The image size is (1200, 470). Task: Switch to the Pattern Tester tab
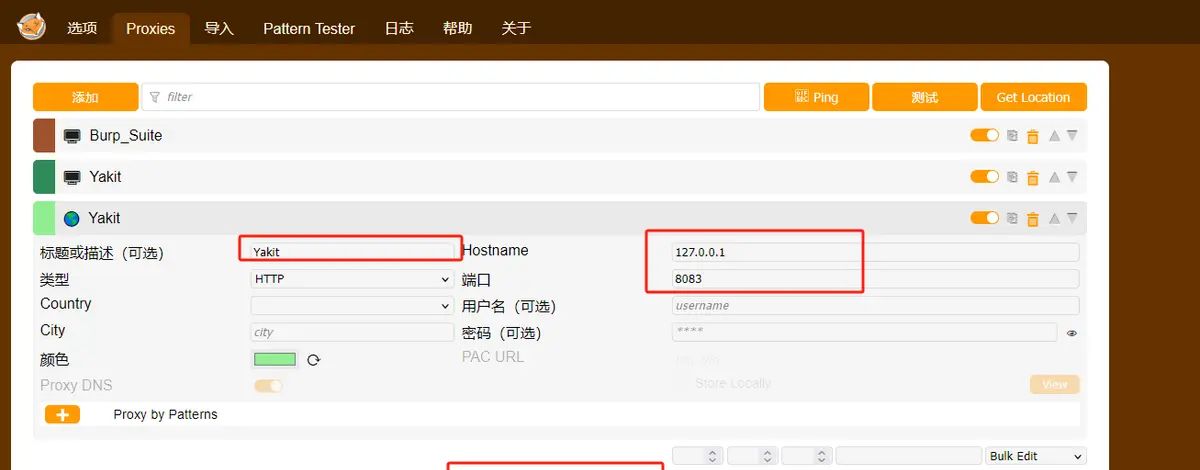tap(309, 29)
